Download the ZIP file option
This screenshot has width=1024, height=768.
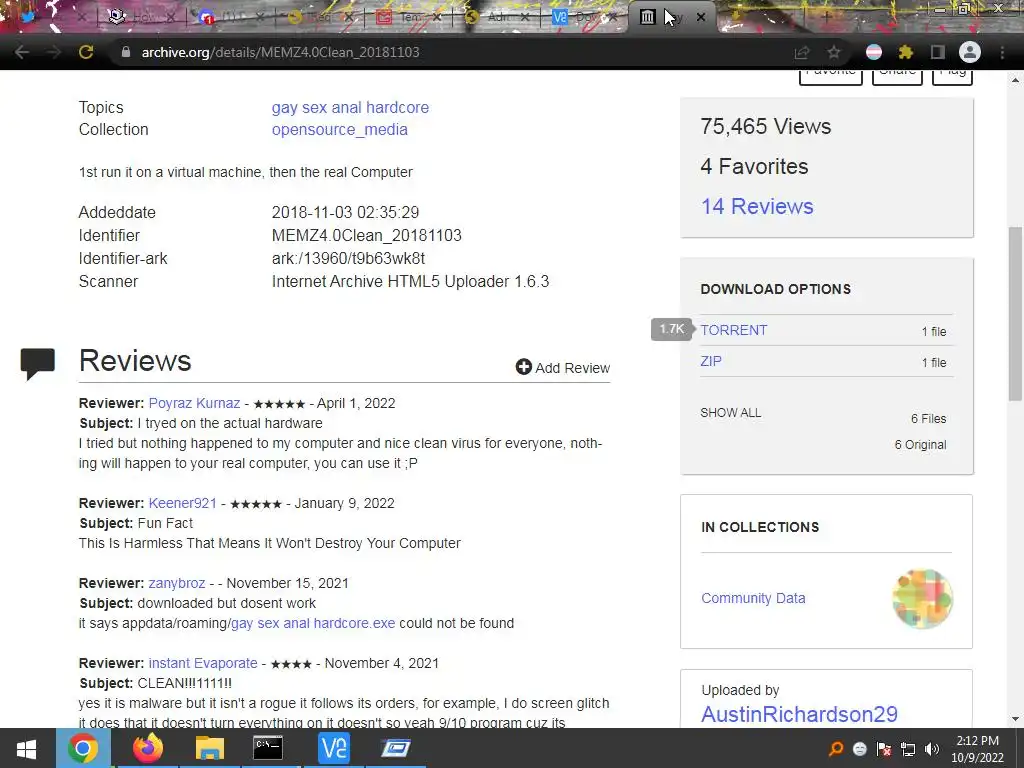click(x=711, y=361)
